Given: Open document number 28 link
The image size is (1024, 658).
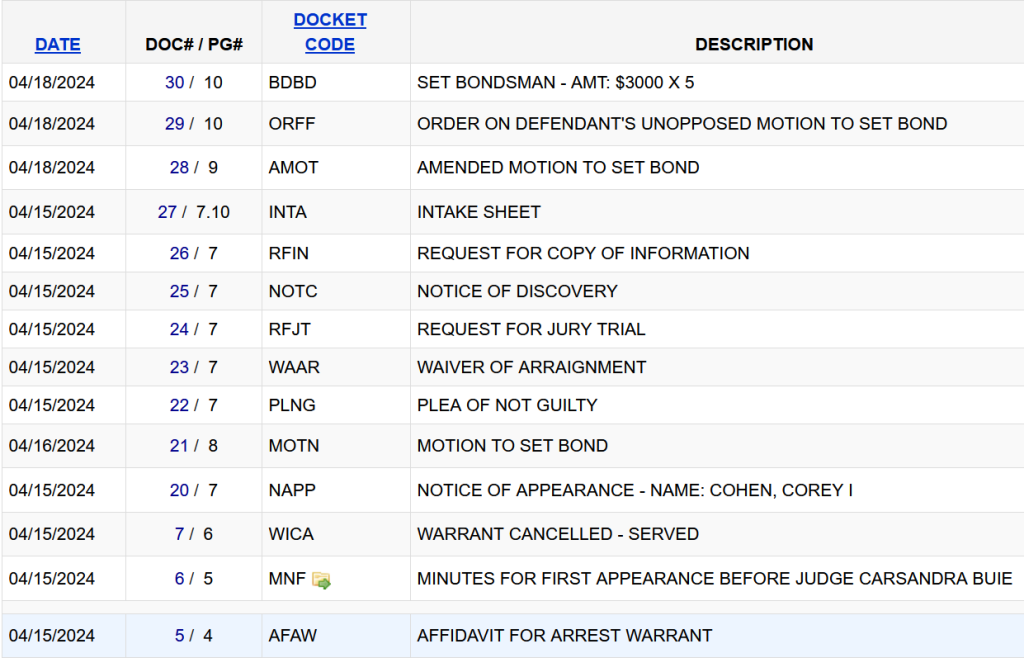Looking at the screenshot, I should 179,167.
